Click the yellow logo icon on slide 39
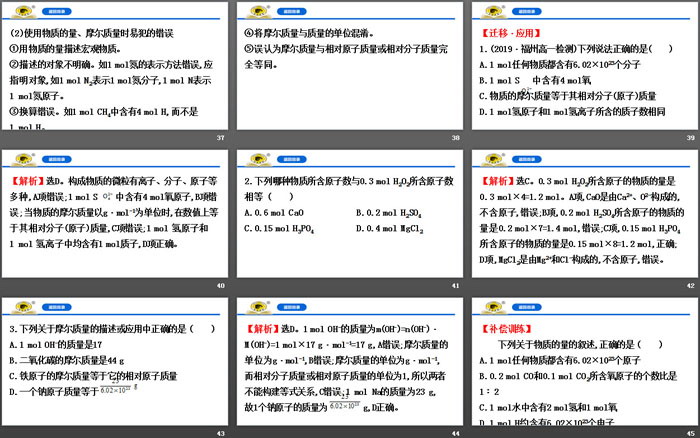 point(494,12)
